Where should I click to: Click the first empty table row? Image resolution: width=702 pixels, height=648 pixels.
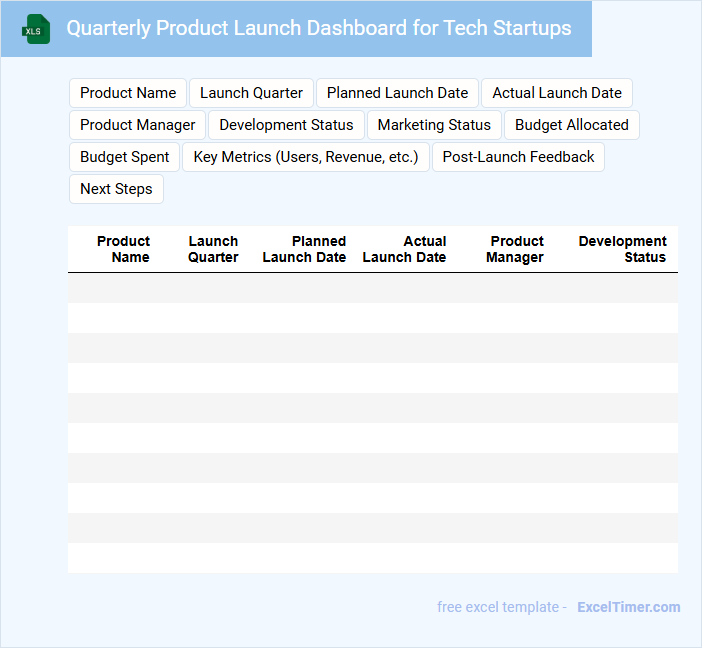point(372,288)
